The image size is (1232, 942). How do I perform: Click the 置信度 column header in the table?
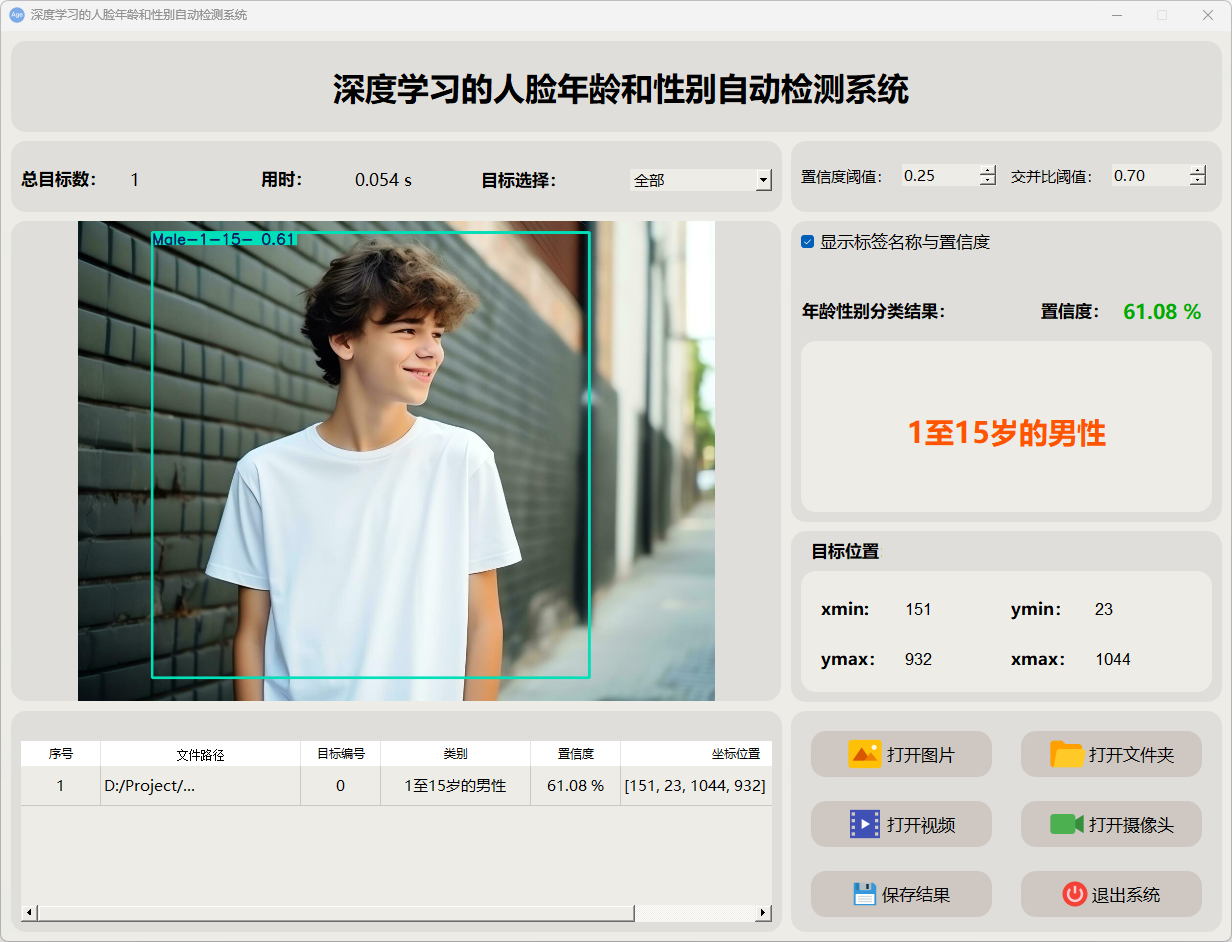[575, 754]
